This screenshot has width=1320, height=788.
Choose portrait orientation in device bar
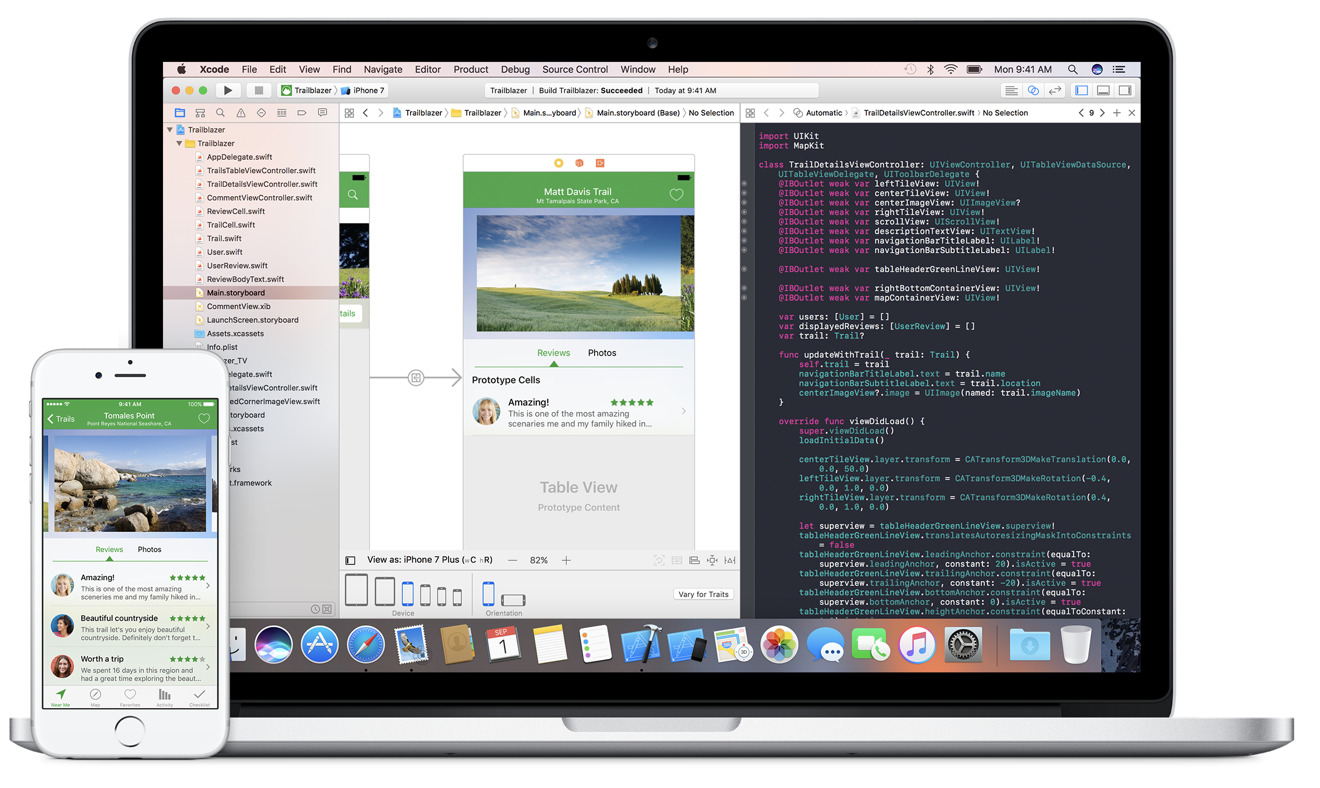pos(488,593)
